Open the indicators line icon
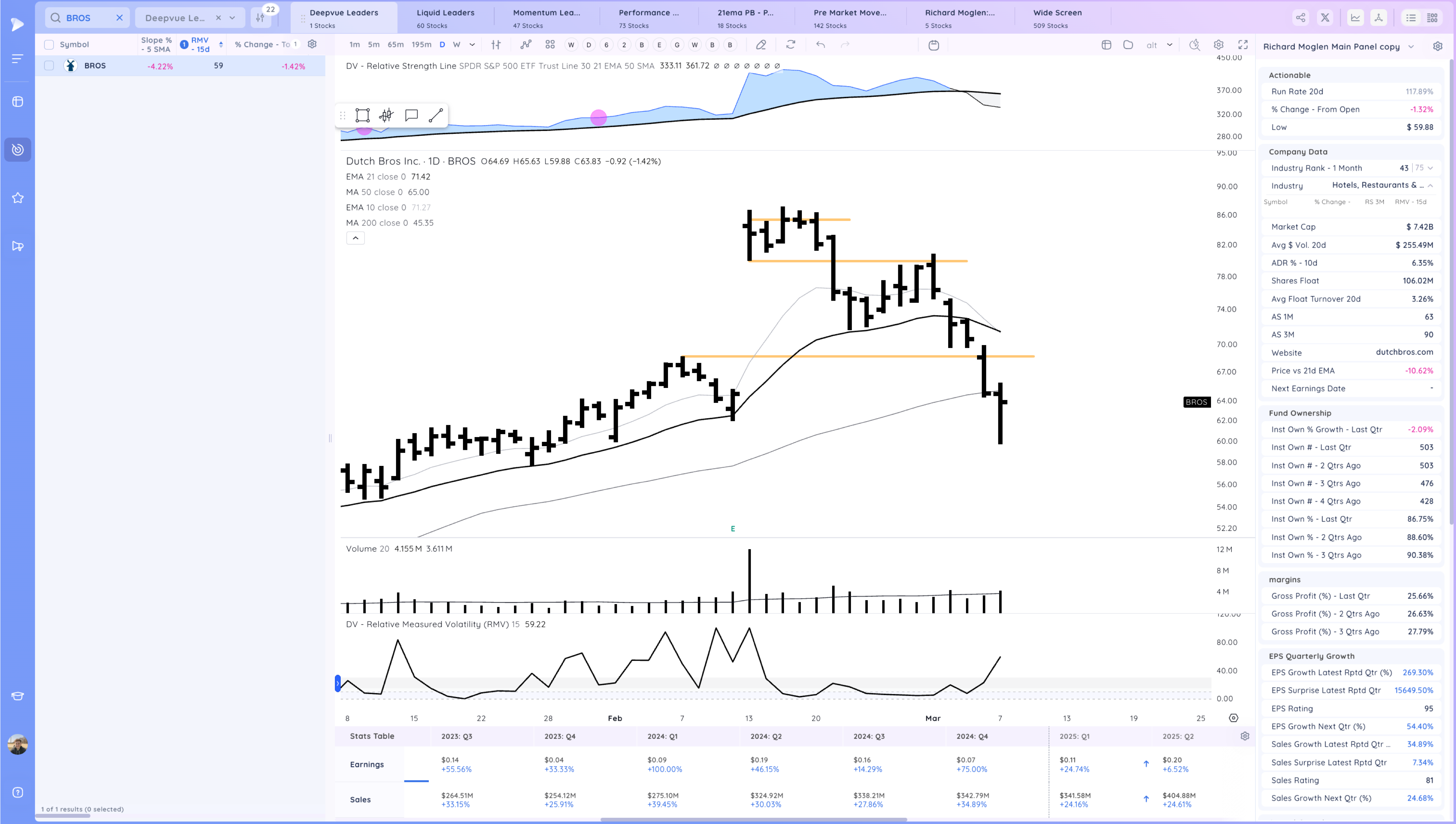Screen dimensions: 1456x824 [526, 44]
